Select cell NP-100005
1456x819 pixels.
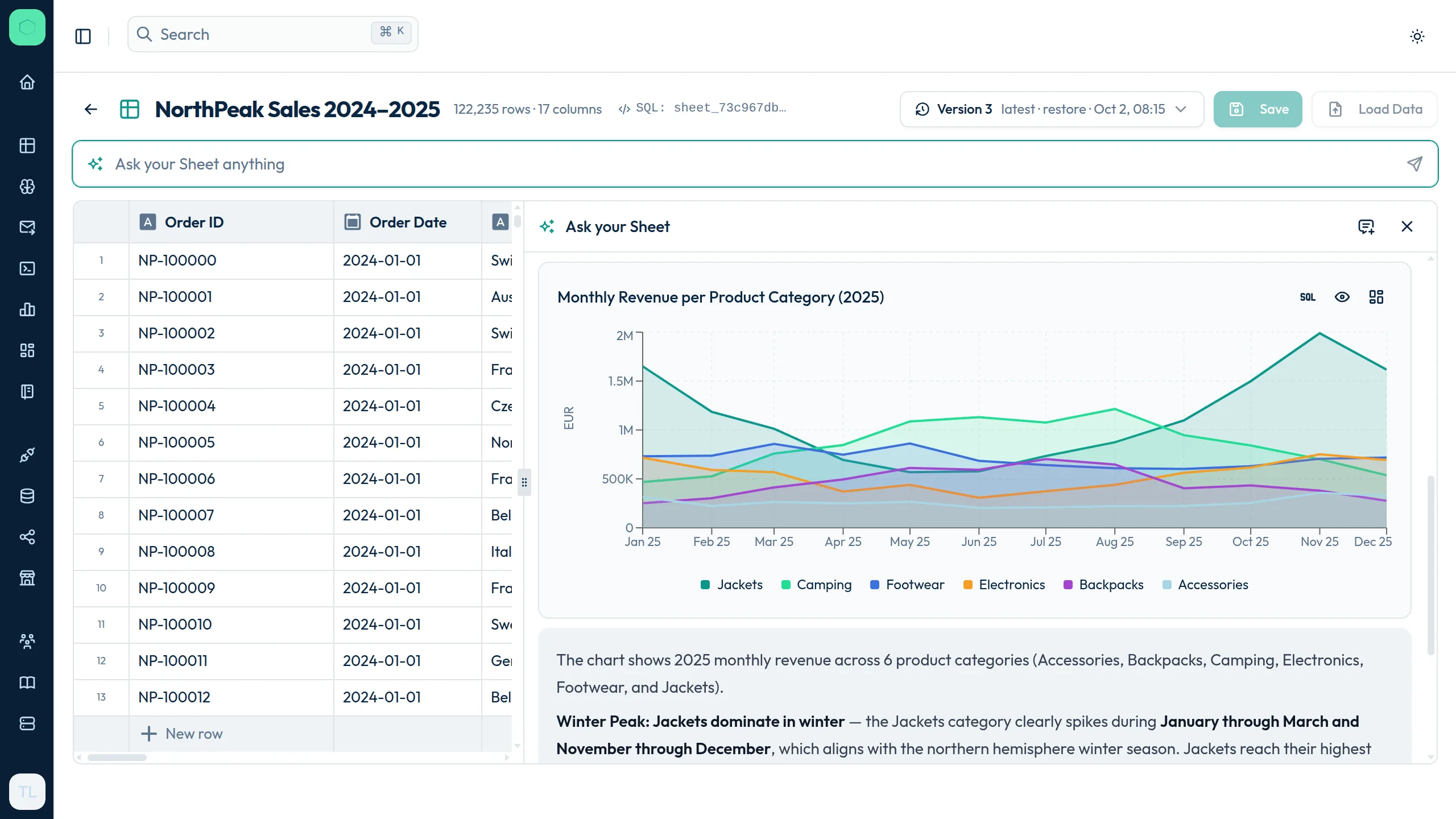231,442
